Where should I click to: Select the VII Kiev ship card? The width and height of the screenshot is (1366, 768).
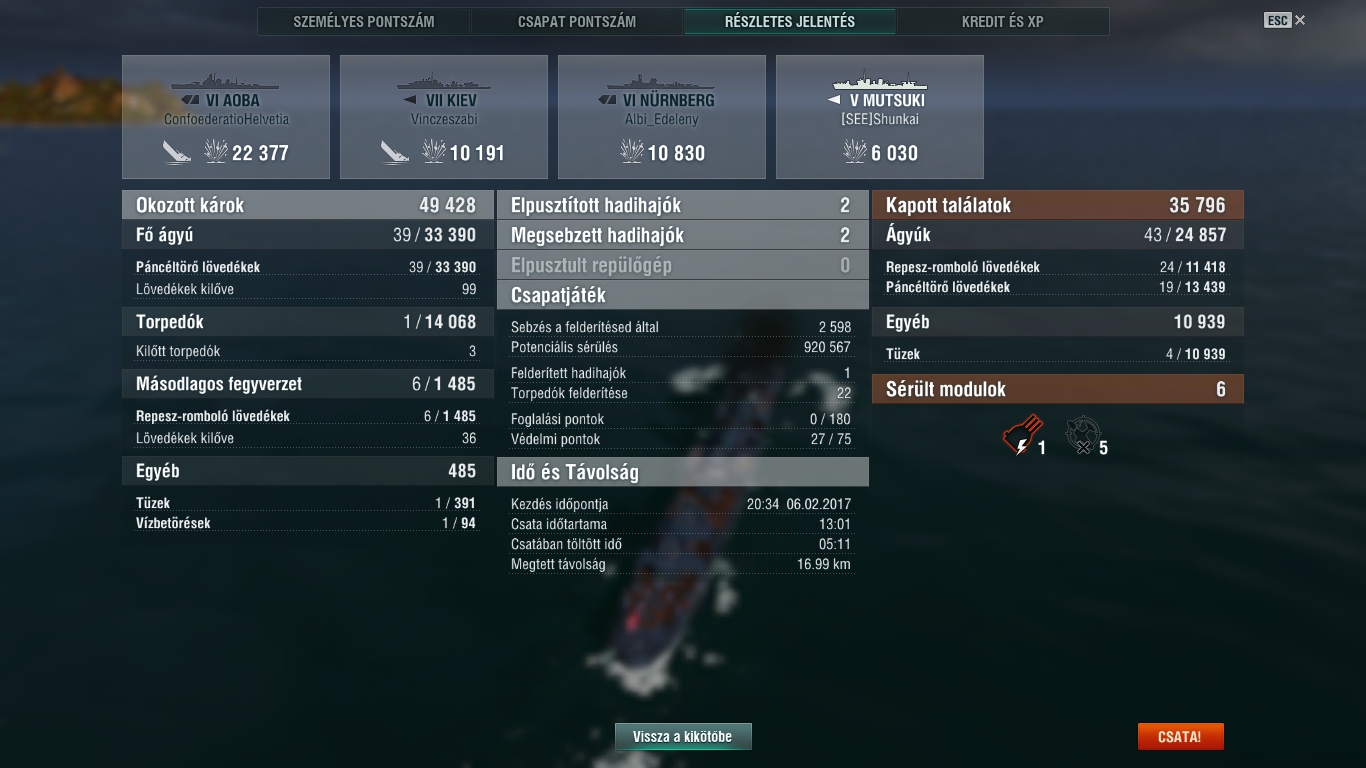(x=444, y=117)
